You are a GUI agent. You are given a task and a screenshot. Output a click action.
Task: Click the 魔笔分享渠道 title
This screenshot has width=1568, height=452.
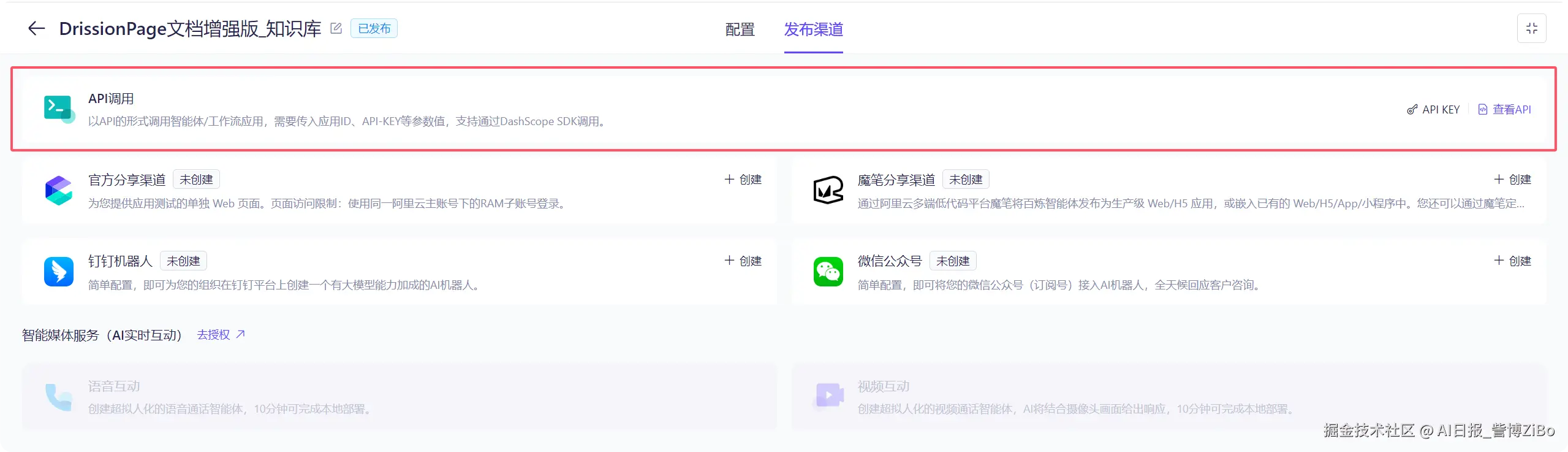896,180
